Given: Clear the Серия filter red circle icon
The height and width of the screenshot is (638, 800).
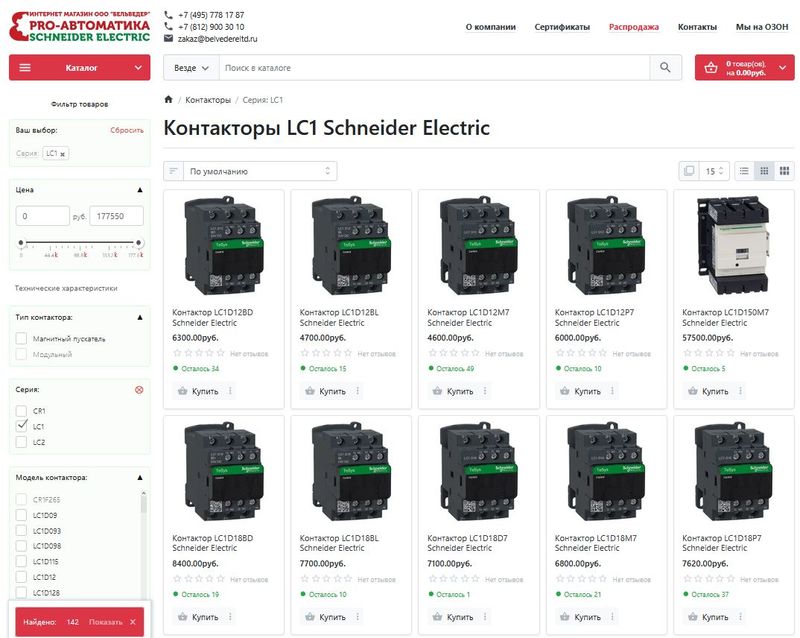Looking at the screenshot, I should 139,390.
